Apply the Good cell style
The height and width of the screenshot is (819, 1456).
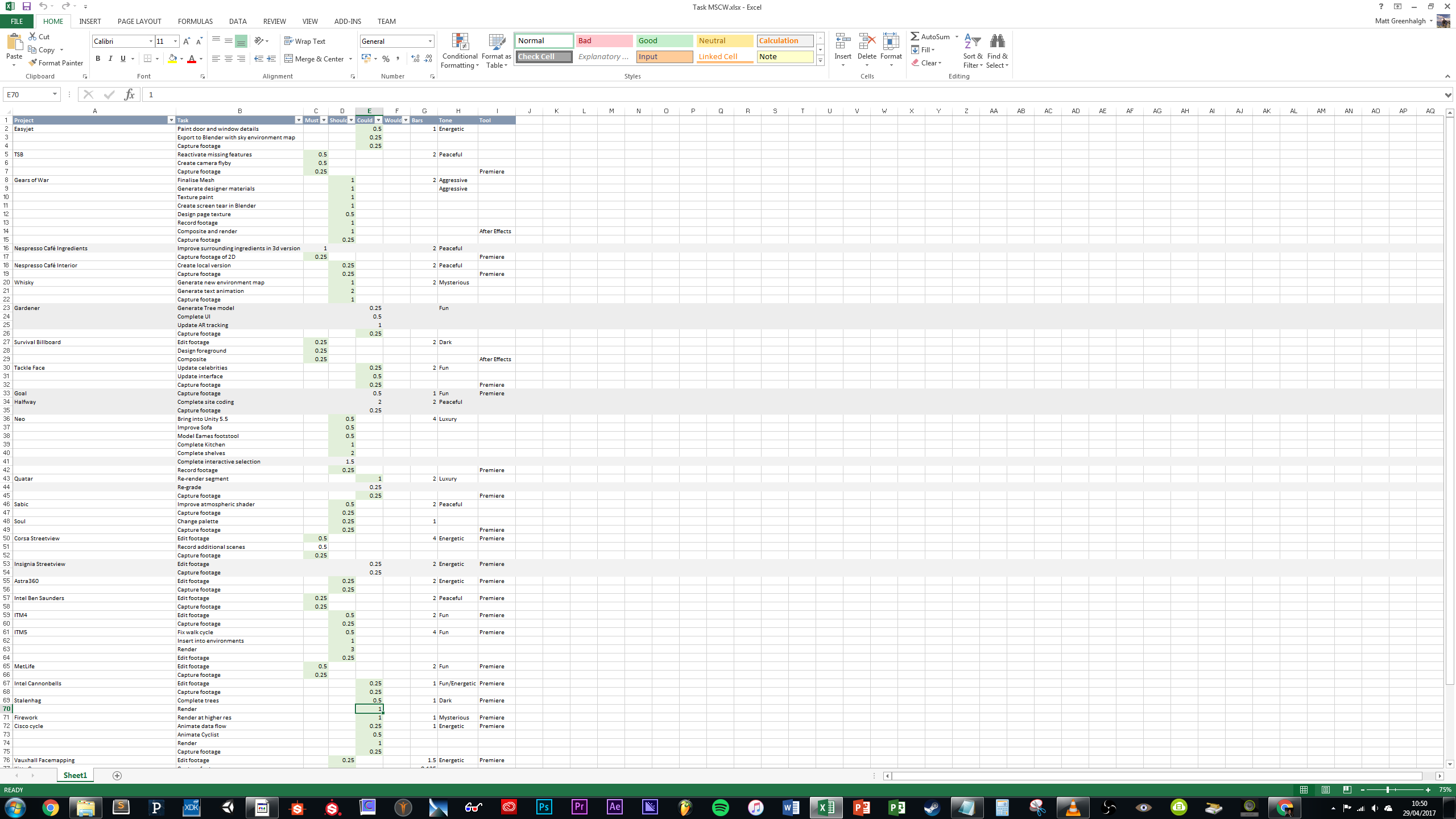(x=664, y=40)
